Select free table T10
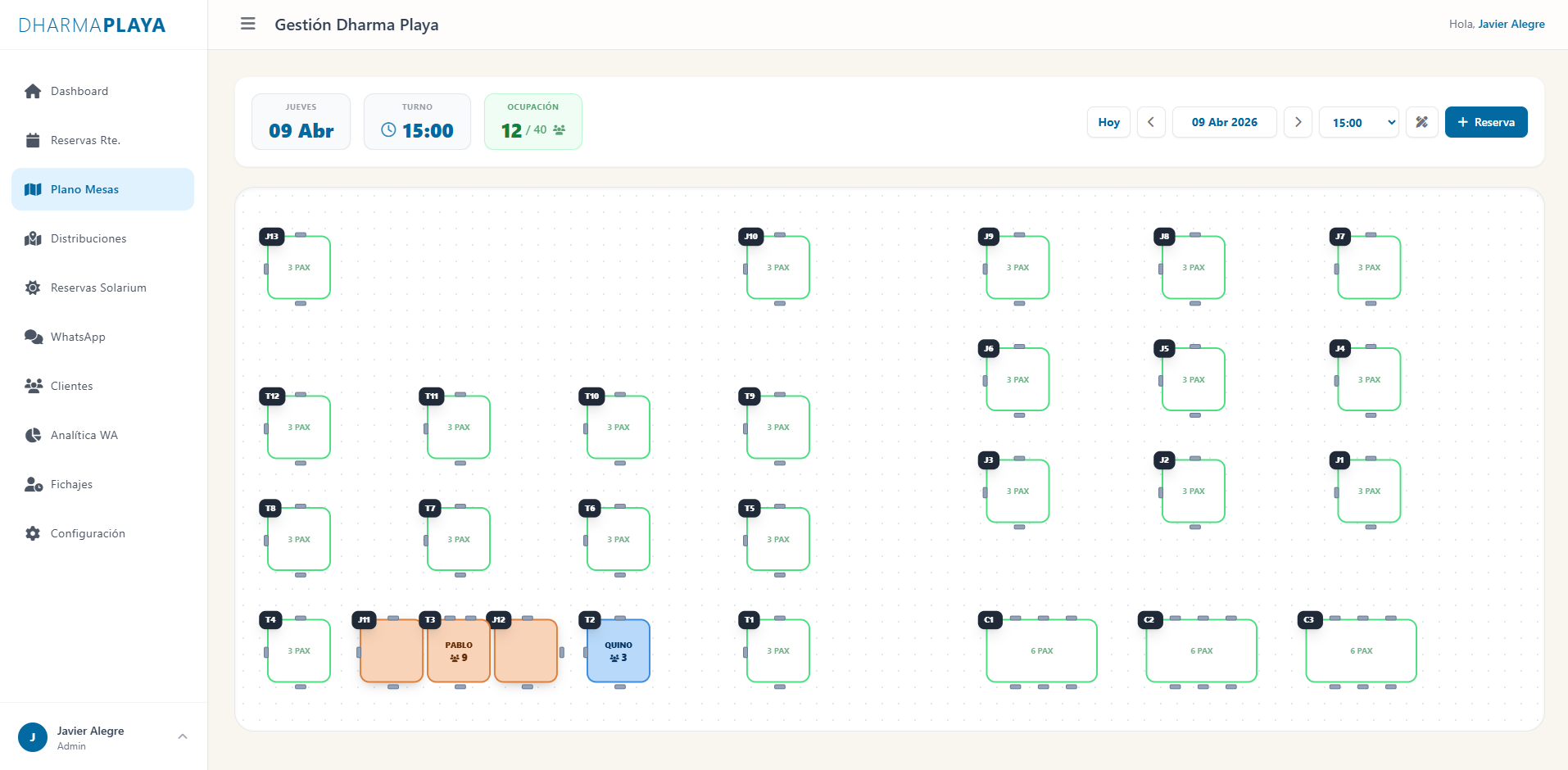Screen dimensions: 1568x770 pyautogui.click(x=619, y=428)
